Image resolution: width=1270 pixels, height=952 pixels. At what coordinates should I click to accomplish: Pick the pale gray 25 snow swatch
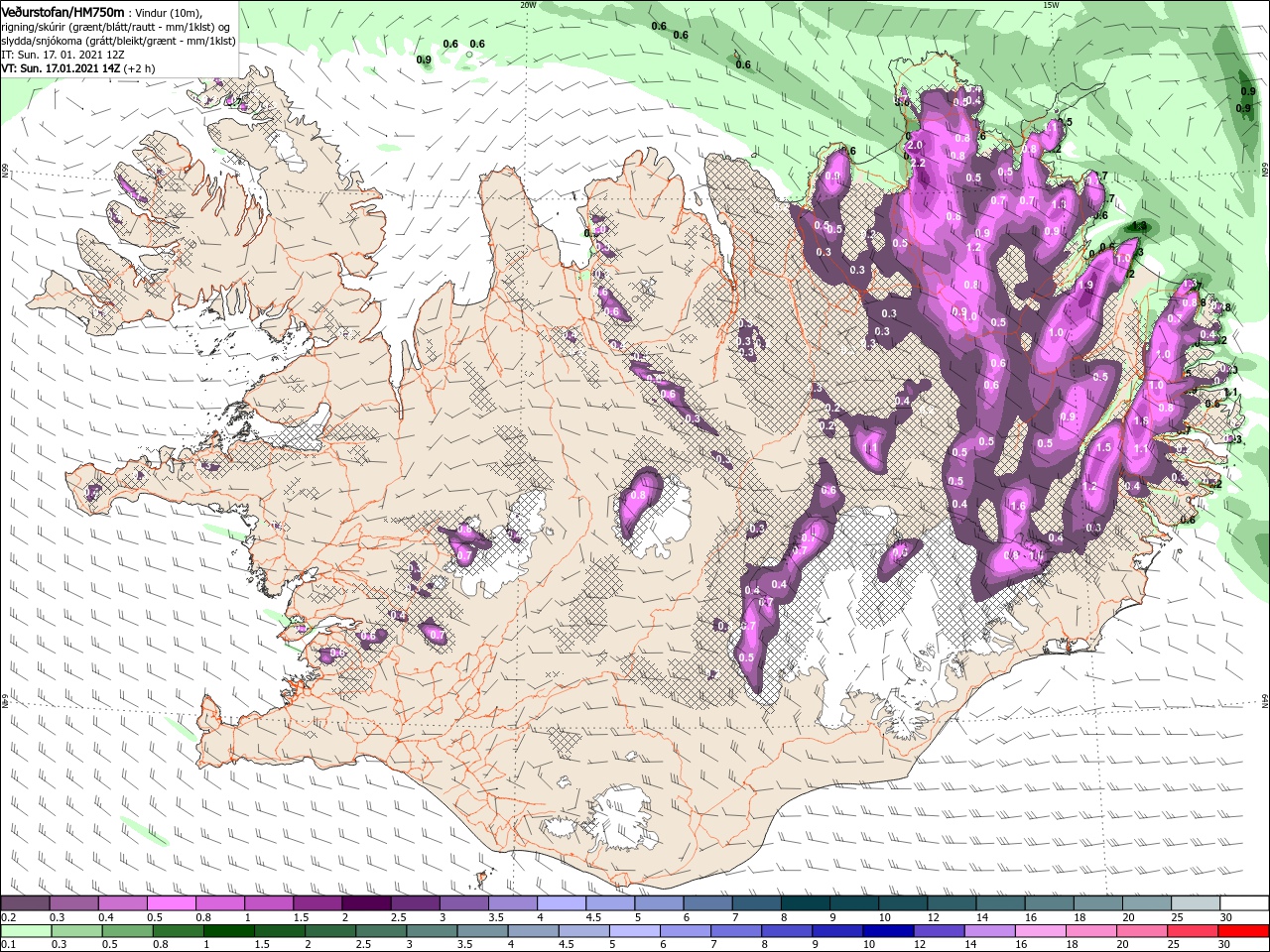[1197, 903]
